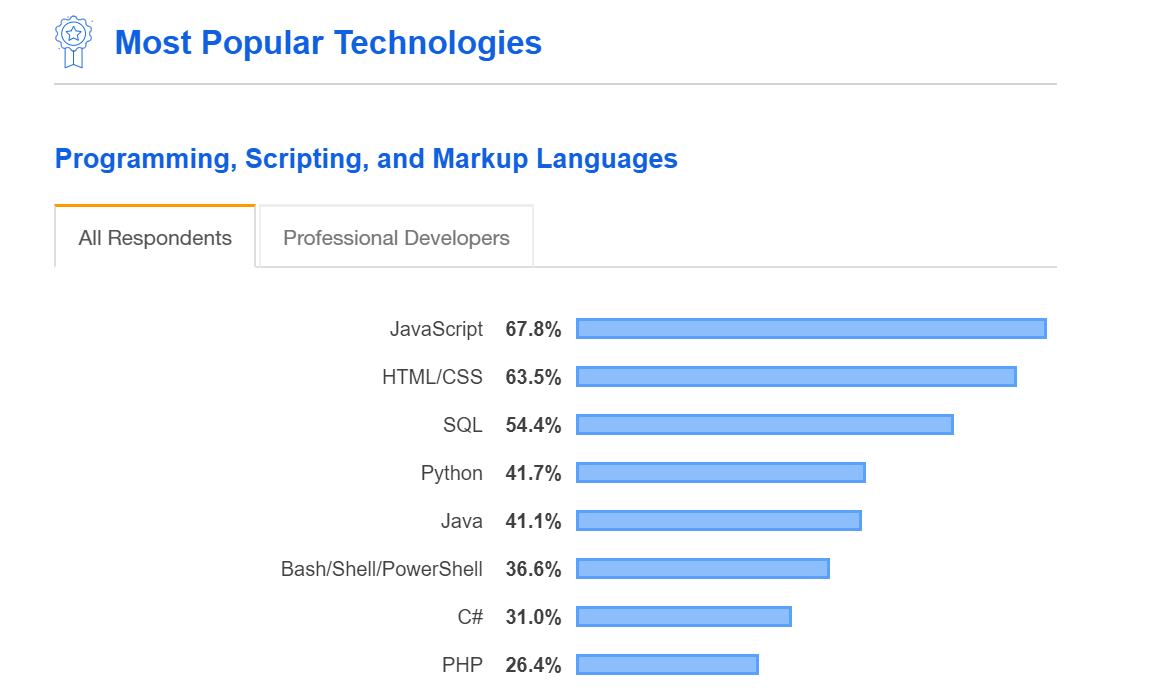Image resolution: width=1155 pixels, height=694 pixels.
Task: Click the Java bar in the chart
Action: pos(719,521)
